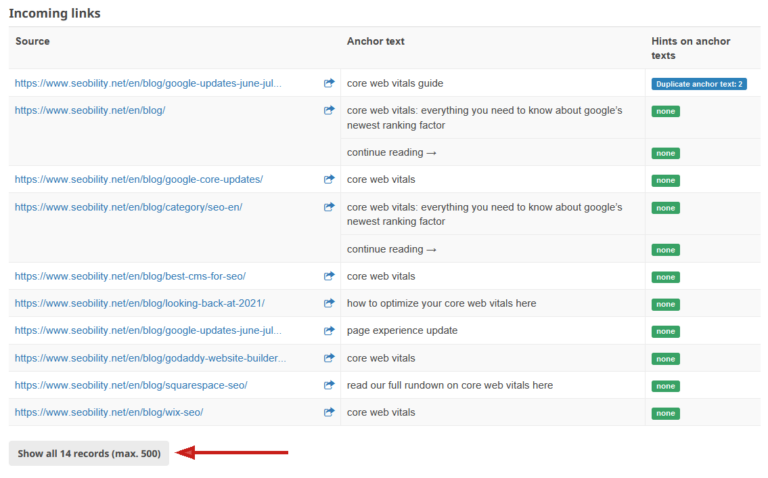Open the seobility.net/en/blog/wix-seo/ link
The image size is (768, 478).
pos(110,412)
